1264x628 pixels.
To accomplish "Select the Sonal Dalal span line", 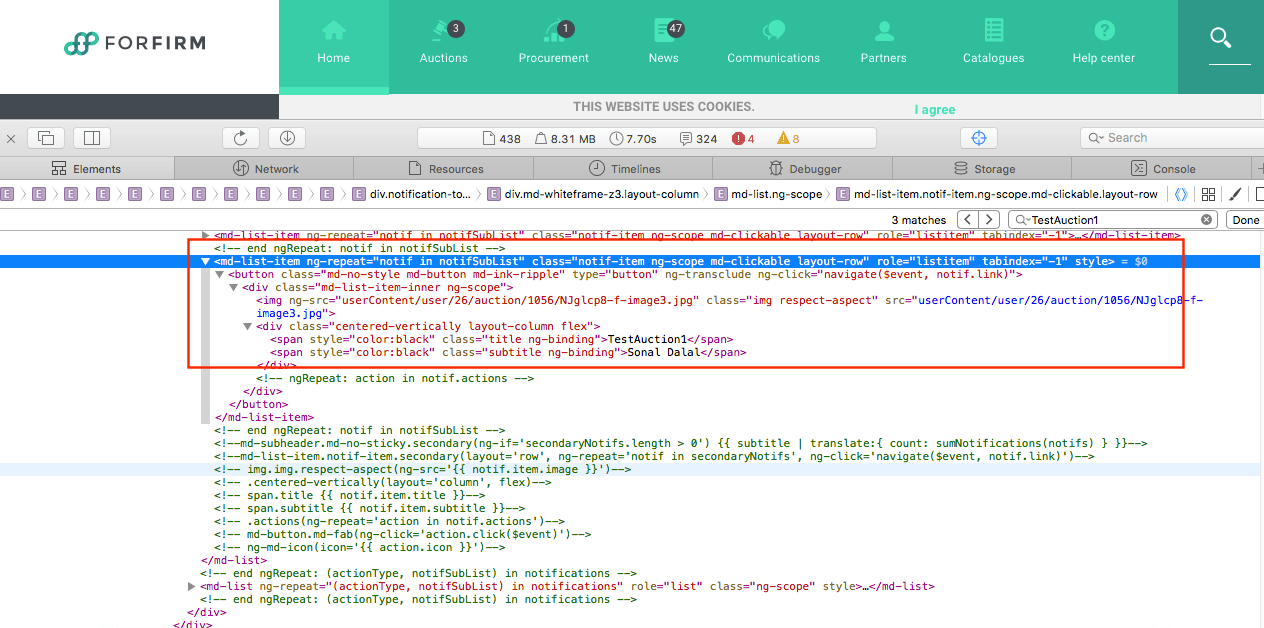I will 508,352.
